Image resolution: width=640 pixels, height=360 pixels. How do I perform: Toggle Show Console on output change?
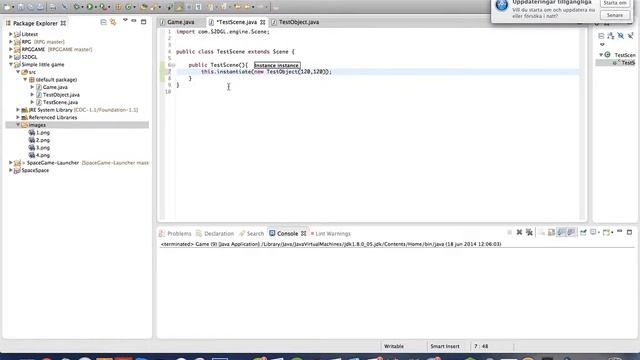pos(562,232)
